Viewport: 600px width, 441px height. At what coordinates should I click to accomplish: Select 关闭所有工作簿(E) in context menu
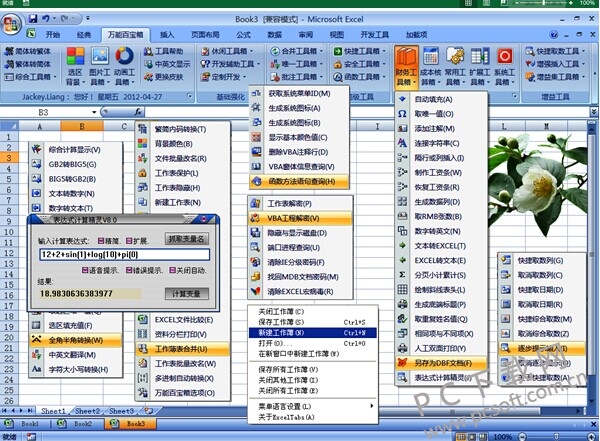(x=312, y=390)
